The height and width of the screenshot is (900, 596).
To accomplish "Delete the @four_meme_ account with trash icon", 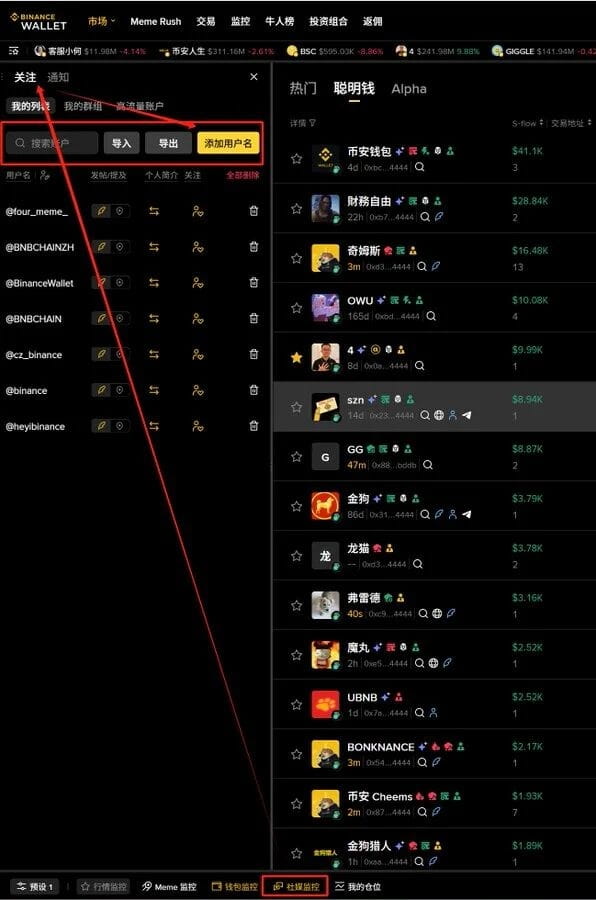I will [x=254, y=211].
